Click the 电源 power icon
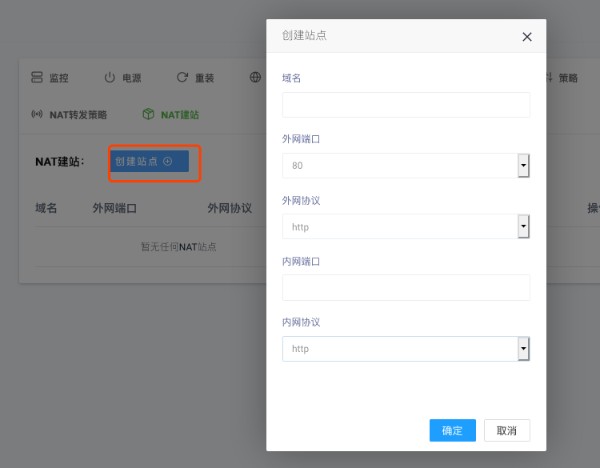This screenshot has height=468, width=600. 110,78
